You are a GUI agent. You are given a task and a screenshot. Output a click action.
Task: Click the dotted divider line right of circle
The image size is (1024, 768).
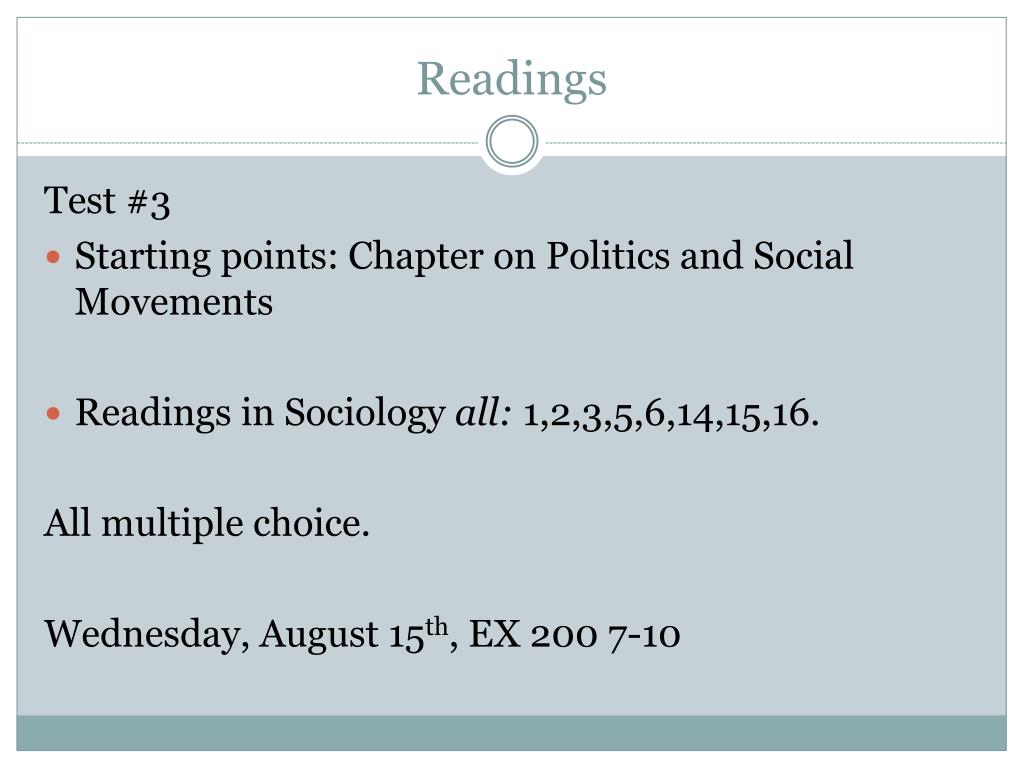[773, 142]
